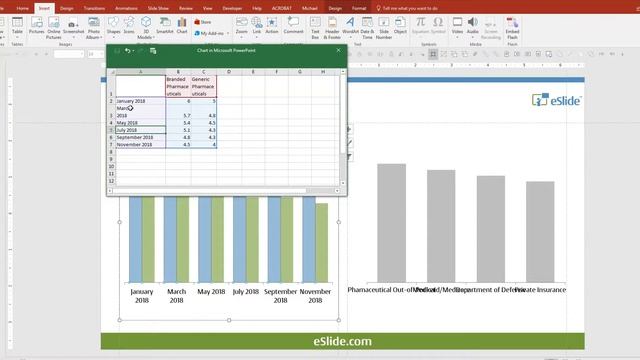Switch to the Design tab
The image size is (640, 360).
[67, 8]
